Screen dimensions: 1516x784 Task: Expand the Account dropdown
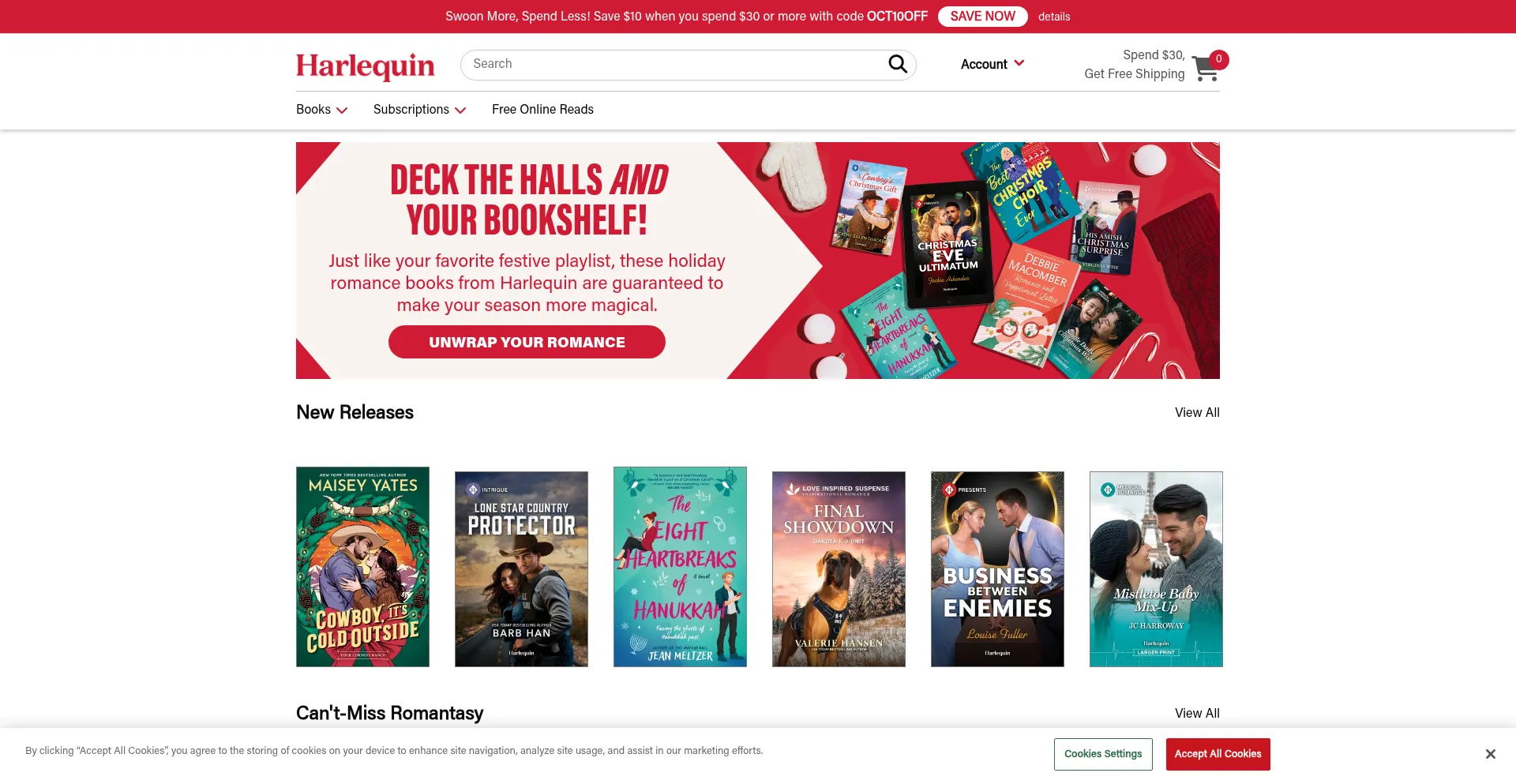pos(993,64)
